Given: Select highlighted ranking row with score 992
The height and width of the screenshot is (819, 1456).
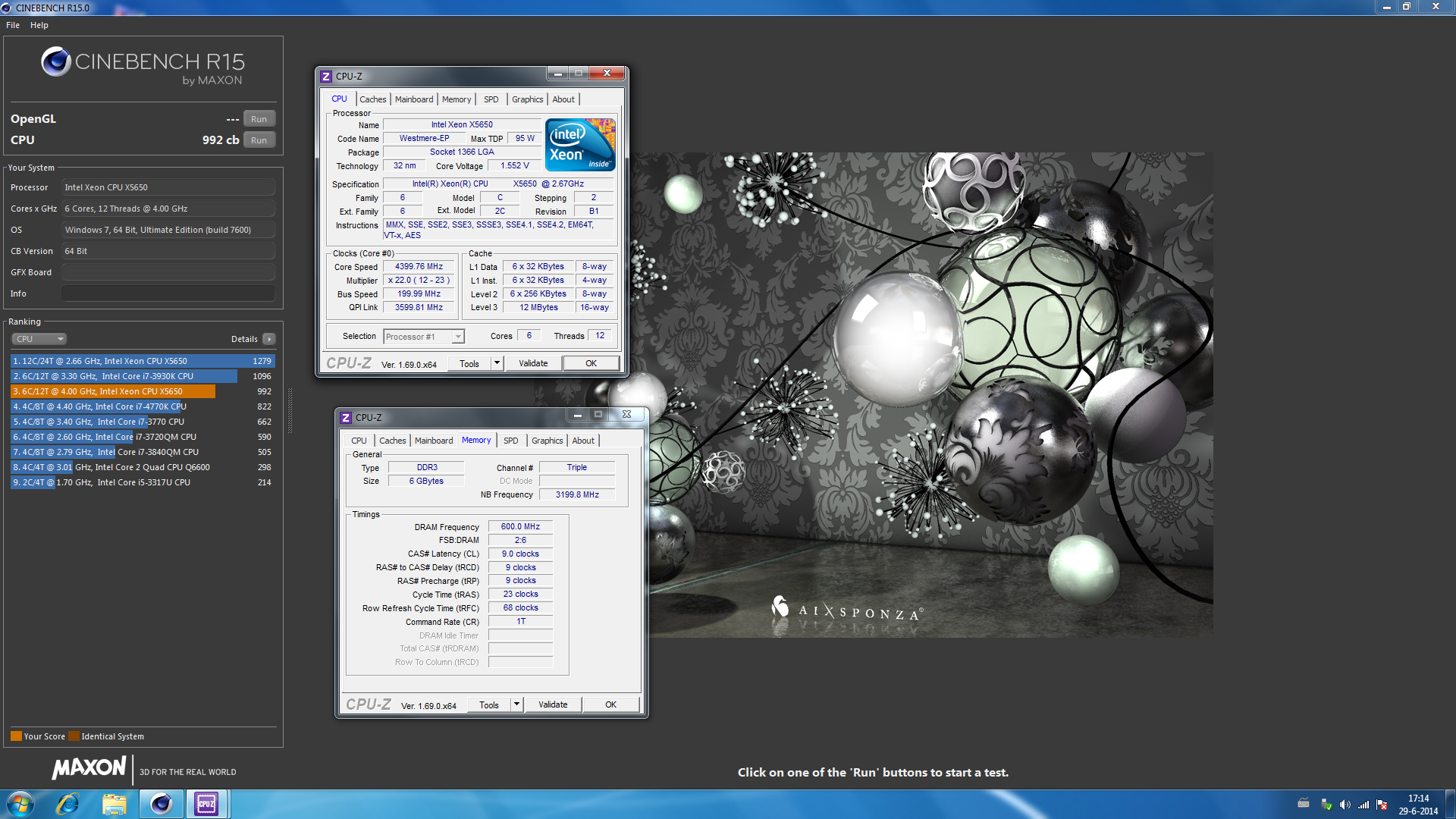Looking at the screenshot, I should (143, 391).
